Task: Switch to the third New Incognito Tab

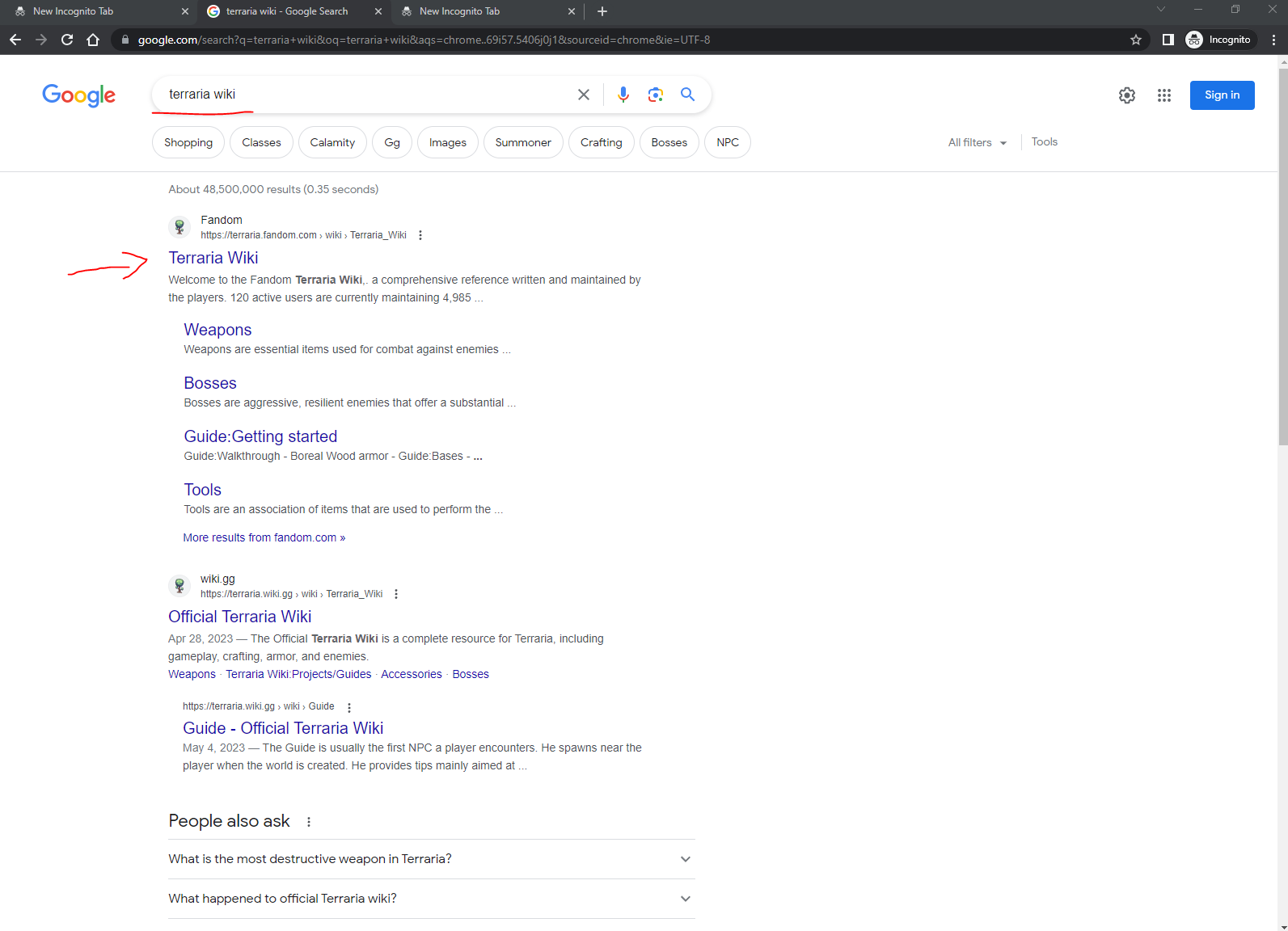Action: 485,11
